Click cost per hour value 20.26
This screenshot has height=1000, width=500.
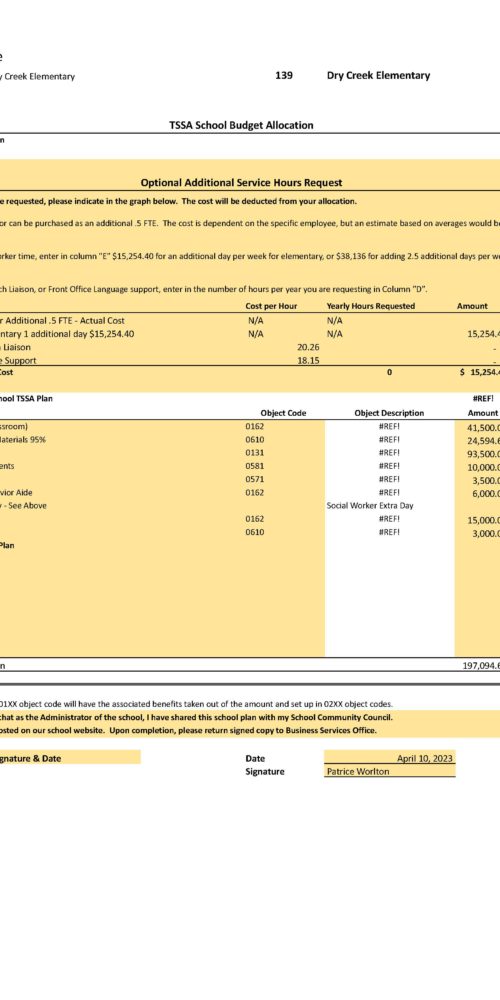(308, 347)
